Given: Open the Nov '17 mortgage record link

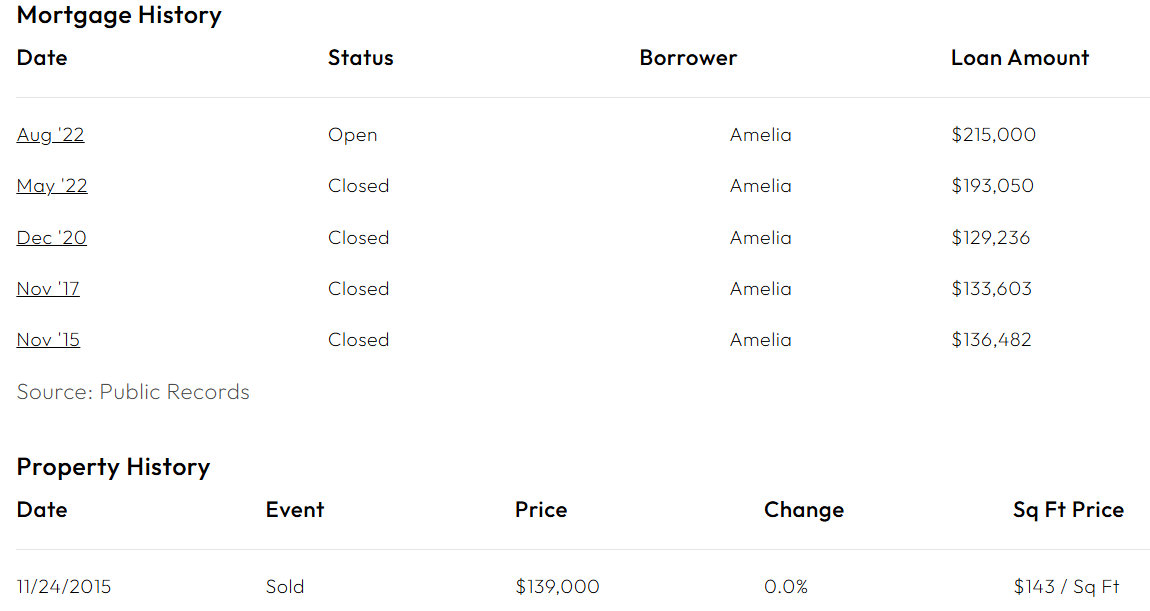Looking at the screenshot, I should [48, 289].
